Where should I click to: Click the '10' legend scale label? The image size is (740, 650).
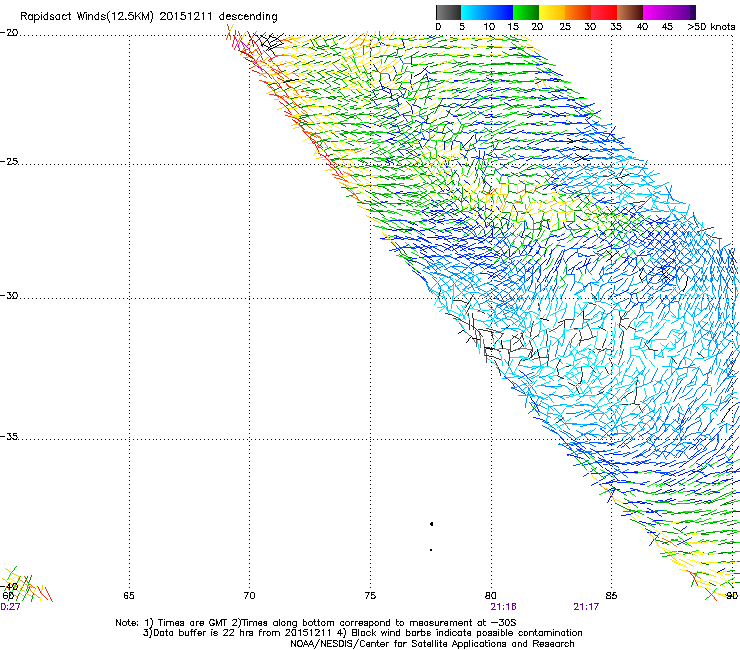point(488,27)
